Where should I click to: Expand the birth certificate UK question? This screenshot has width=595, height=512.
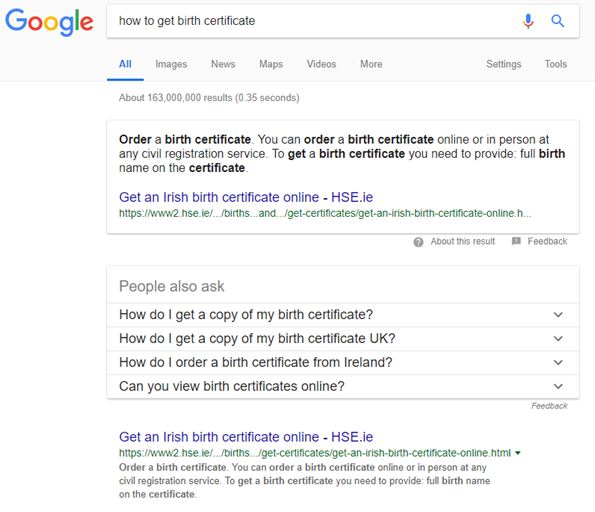click(343, 339)
